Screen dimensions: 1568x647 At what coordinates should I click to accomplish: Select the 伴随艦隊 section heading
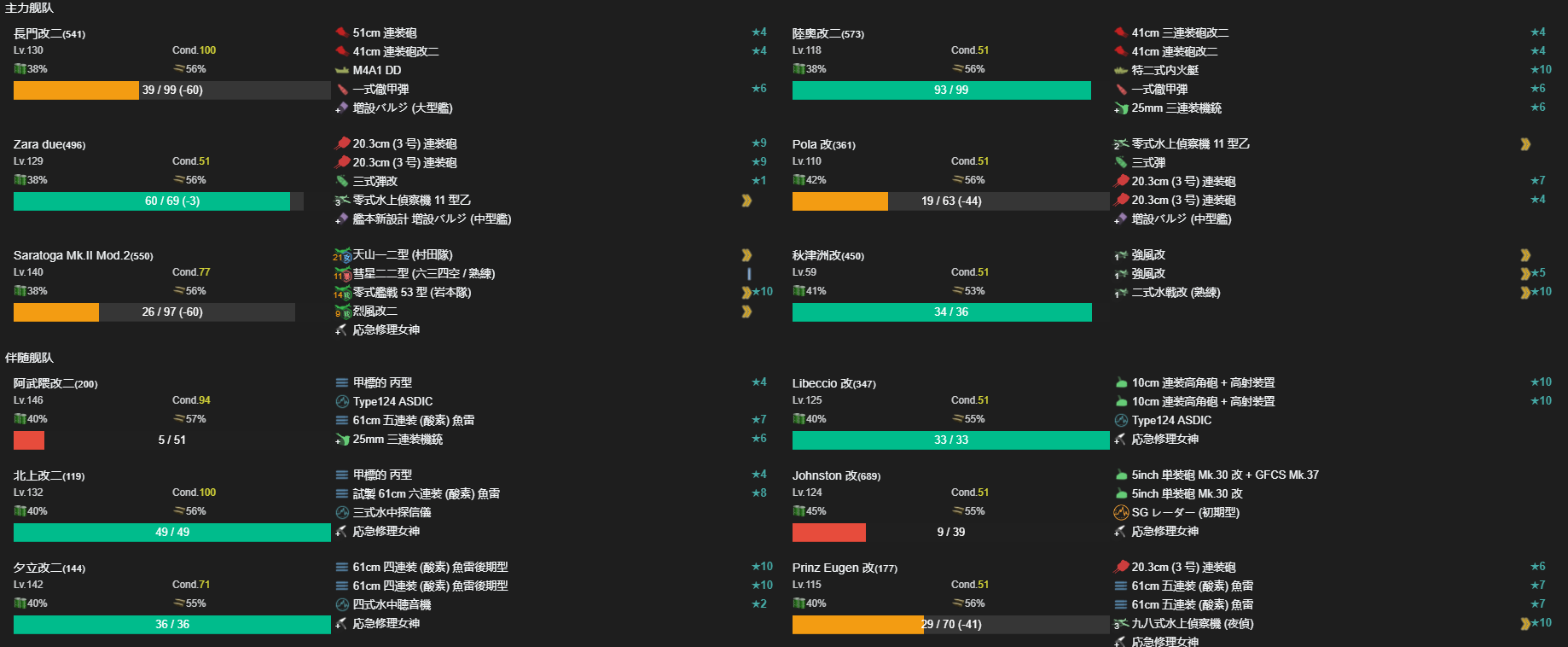click(x=29, y=358)
